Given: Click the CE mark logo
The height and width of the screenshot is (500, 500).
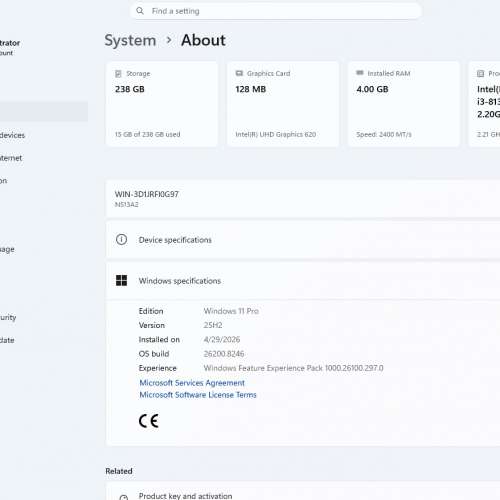Looking at the screenshot, I should tap(149, 421).
